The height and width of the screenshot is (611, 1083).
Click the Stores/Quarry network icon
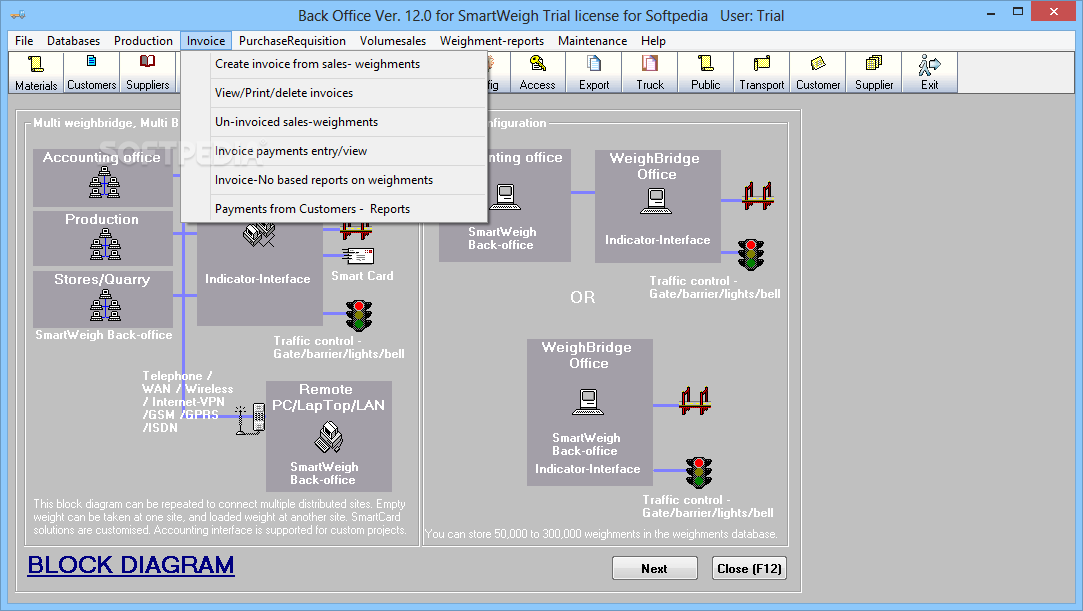(105, 305)
